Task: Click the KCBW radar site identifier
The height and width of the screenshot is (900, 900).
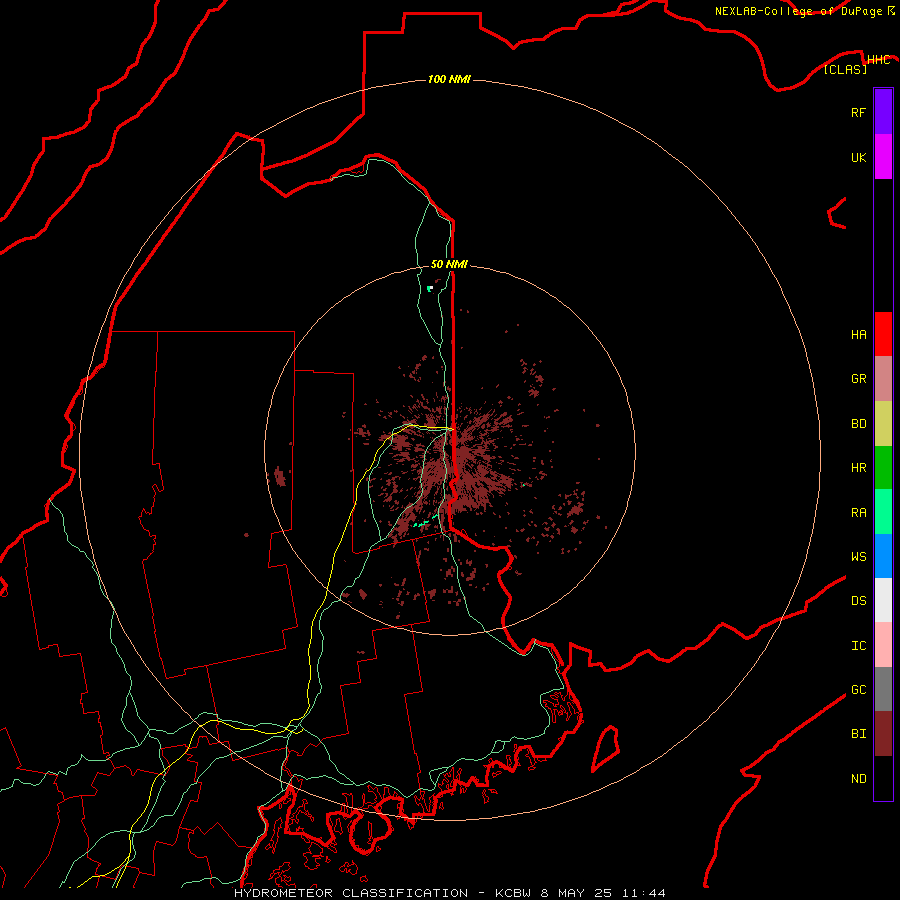Action: 514,893
